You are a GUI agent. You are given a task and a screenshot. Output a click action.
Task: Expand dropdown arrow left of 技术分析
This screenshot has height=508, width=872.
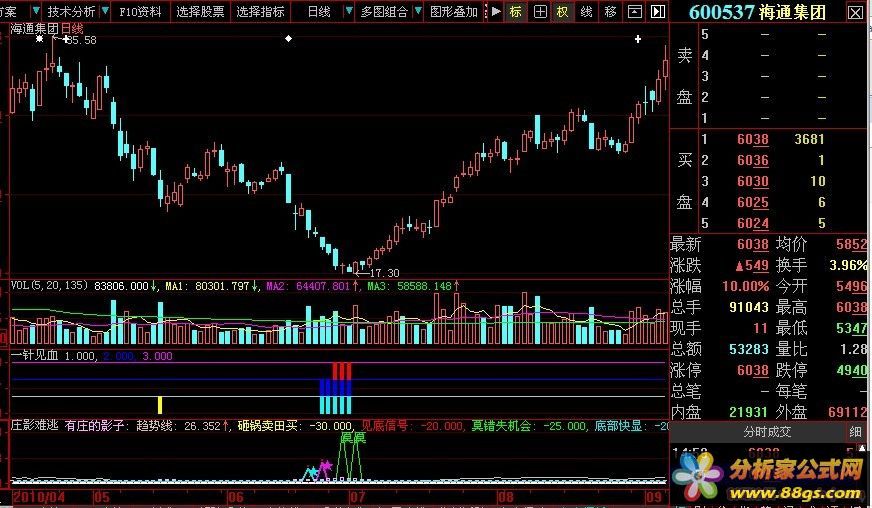tap(36, 11)
